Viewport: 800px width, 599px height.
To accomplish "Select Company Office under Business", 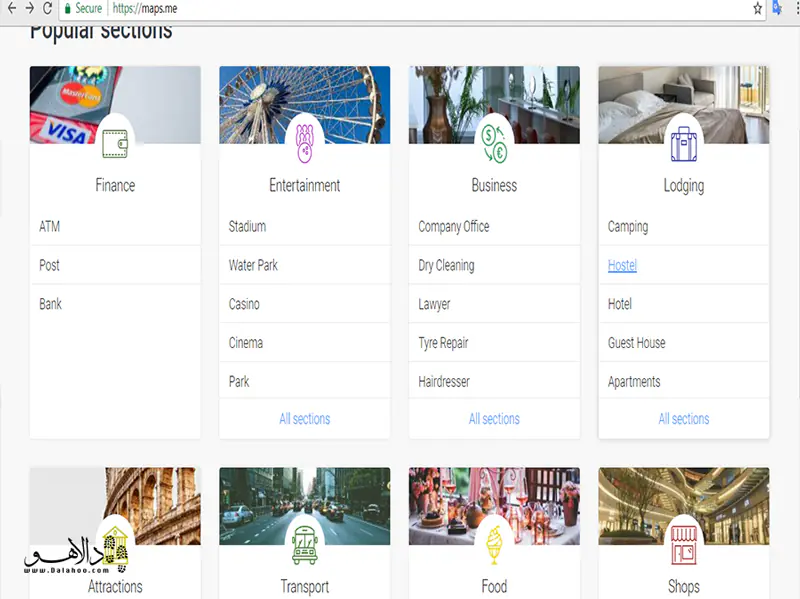I will [x=454, y=227].
